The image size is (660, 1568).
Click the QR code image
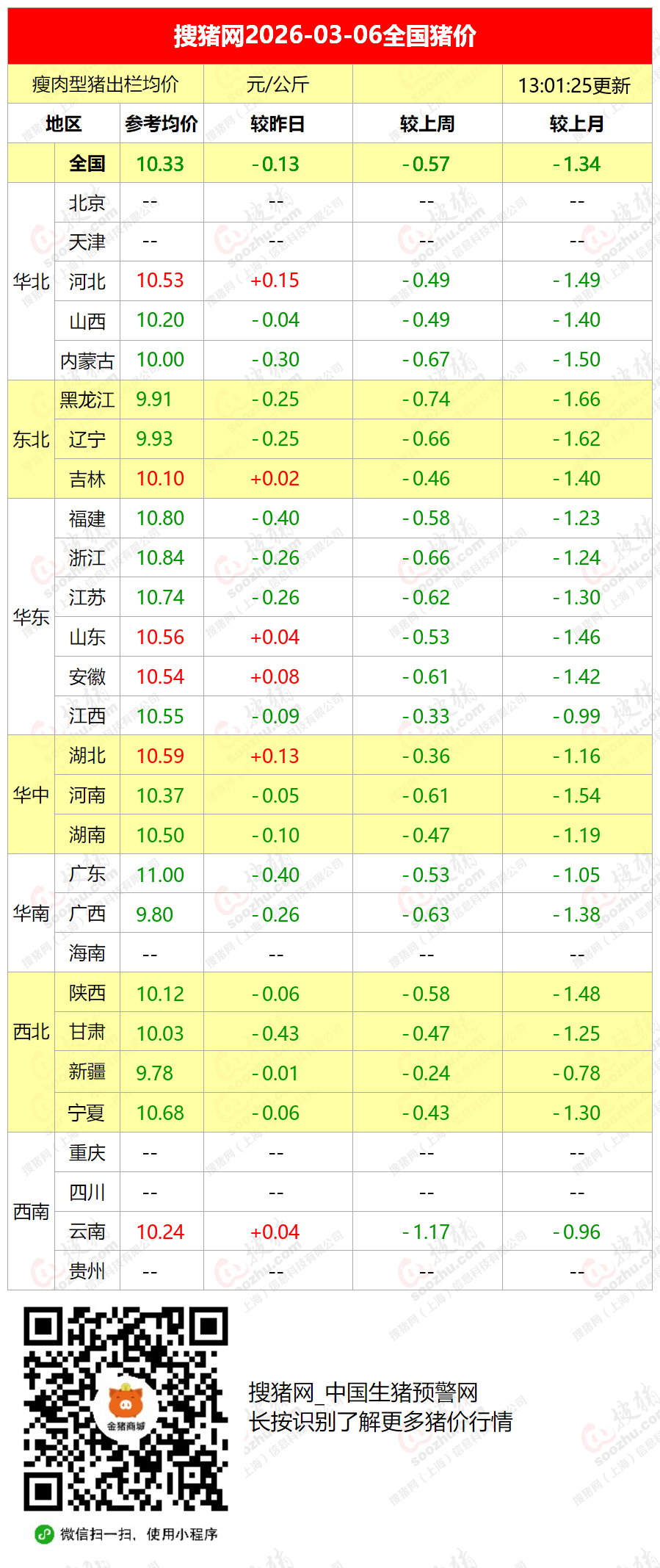pos(126,1409)
